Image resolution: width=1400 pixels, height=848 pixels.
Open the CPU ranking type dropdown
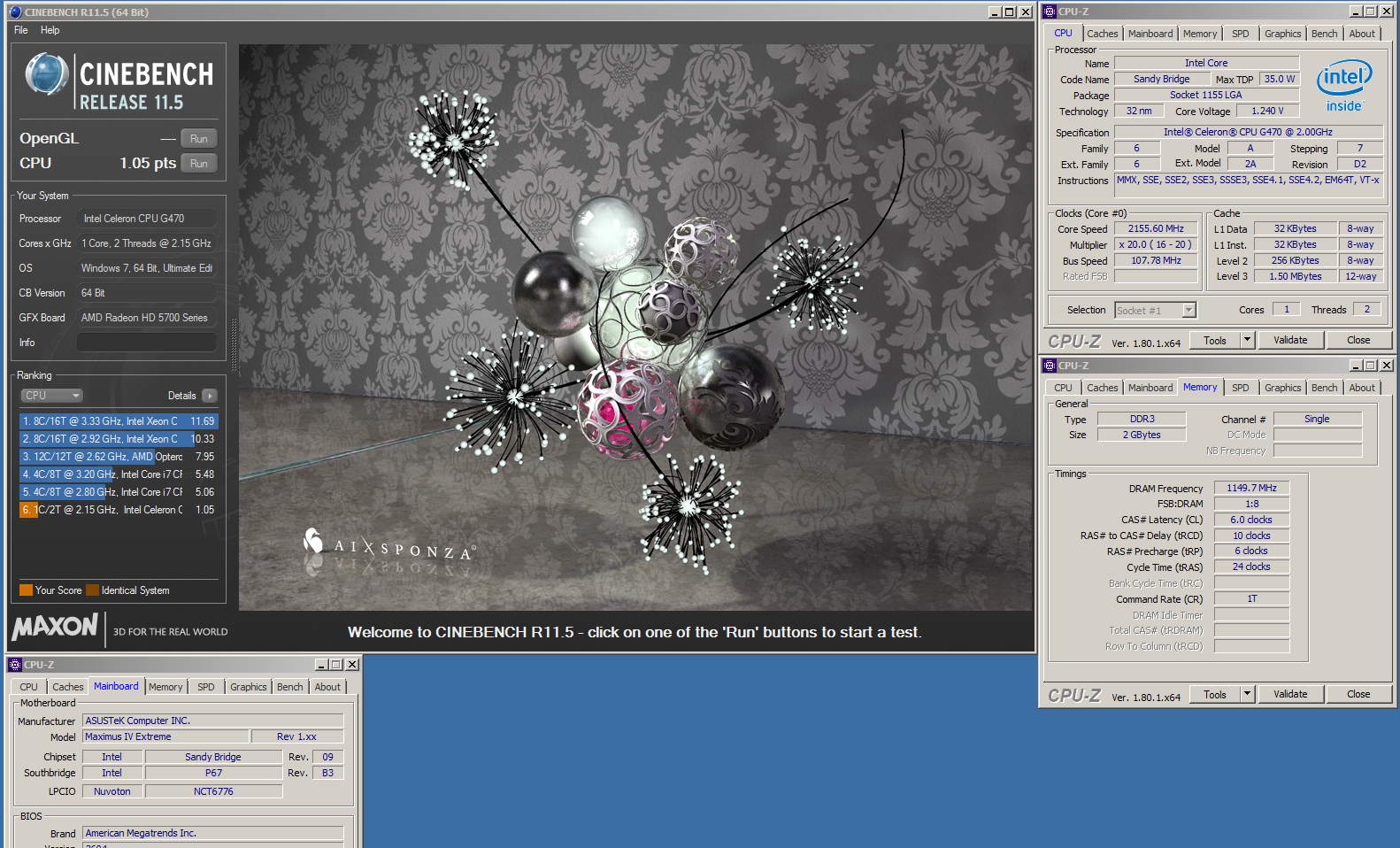point(52,396)
